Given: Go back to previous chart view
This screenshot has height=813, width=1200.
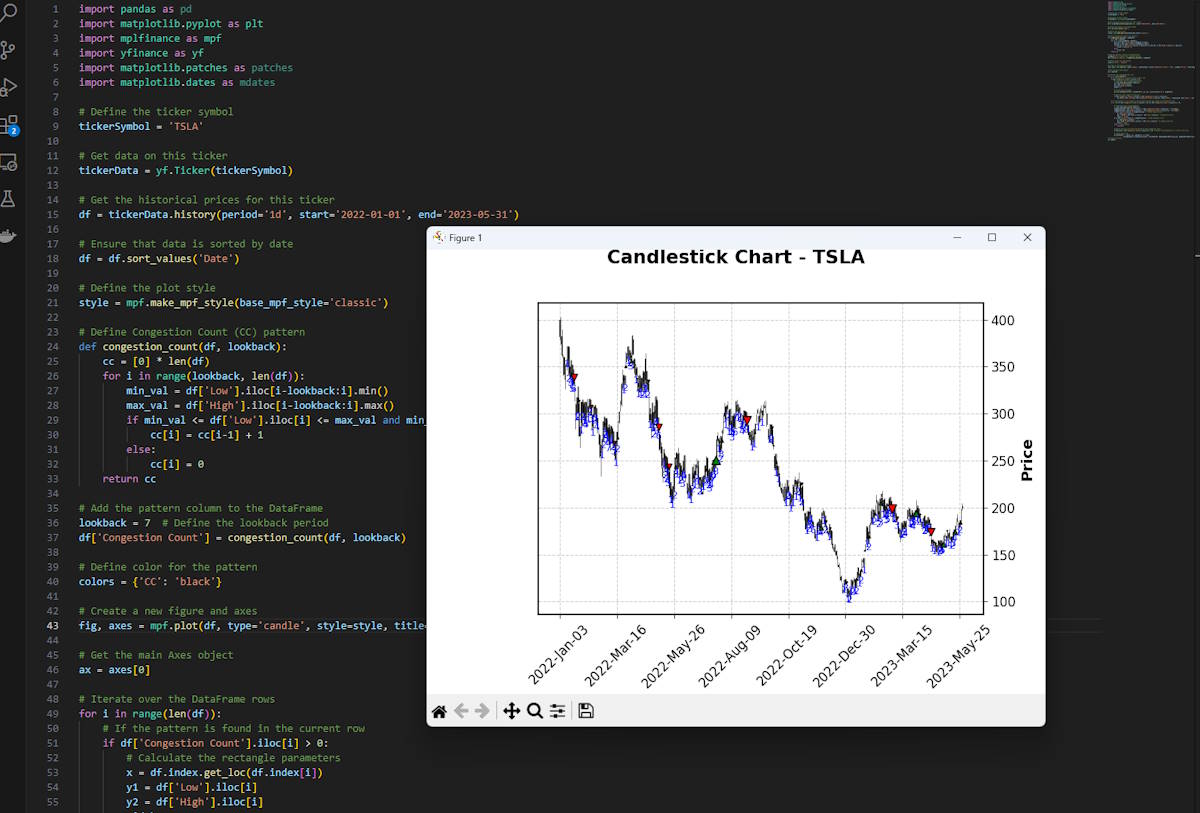Looking at the screenshot, I should (x=462, y=710).
